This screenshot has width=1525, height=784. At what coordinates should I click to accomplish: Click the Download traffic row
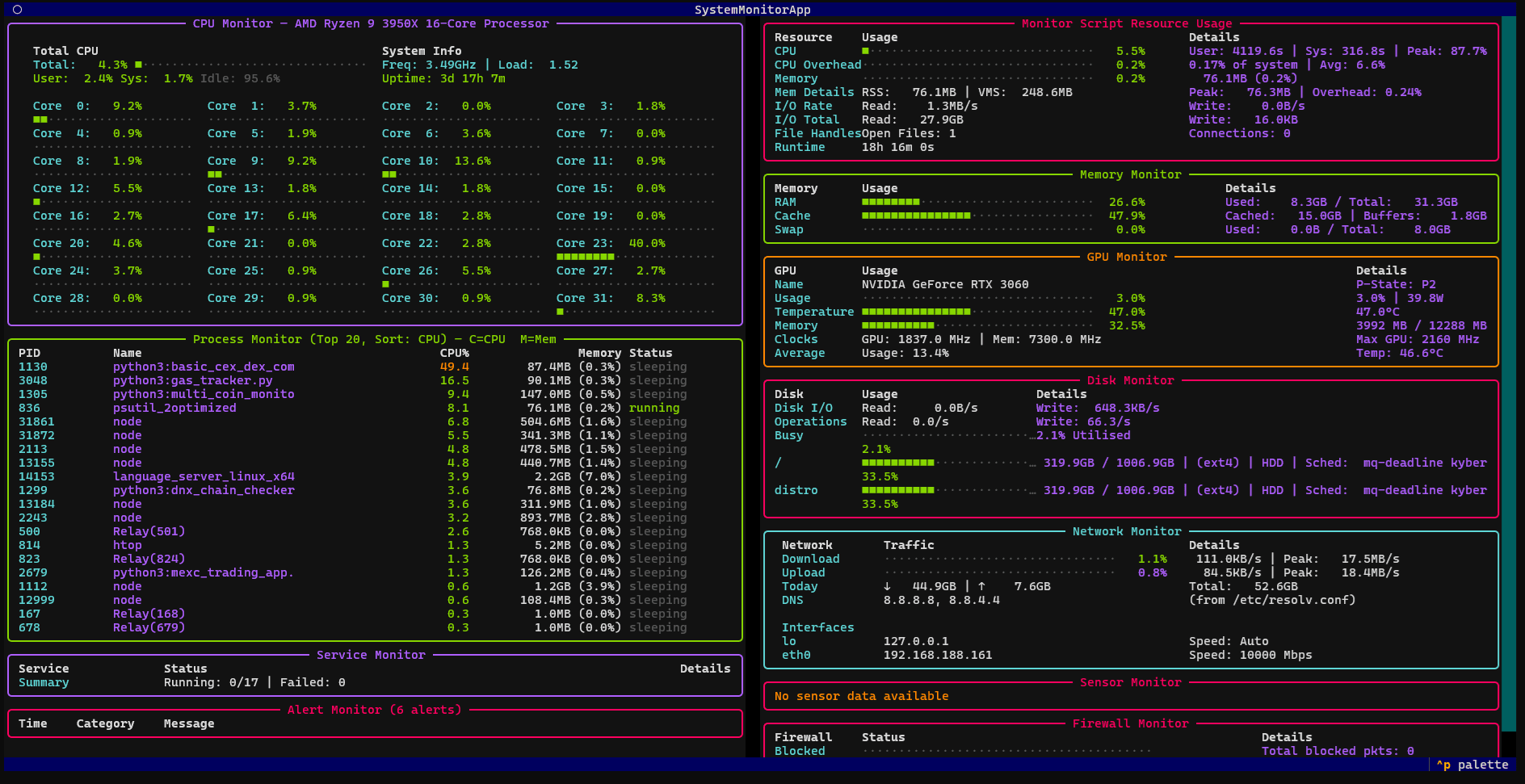pos(1131,559)
